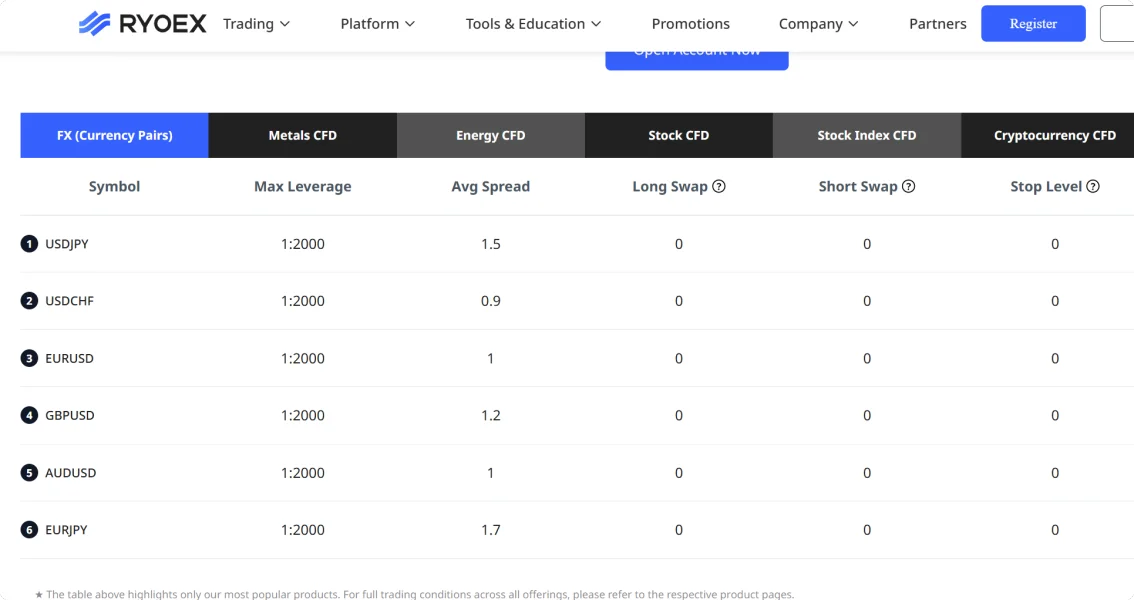Click the Long Swap column header text
Screen dimensions: 1134x600
point(670,187)
